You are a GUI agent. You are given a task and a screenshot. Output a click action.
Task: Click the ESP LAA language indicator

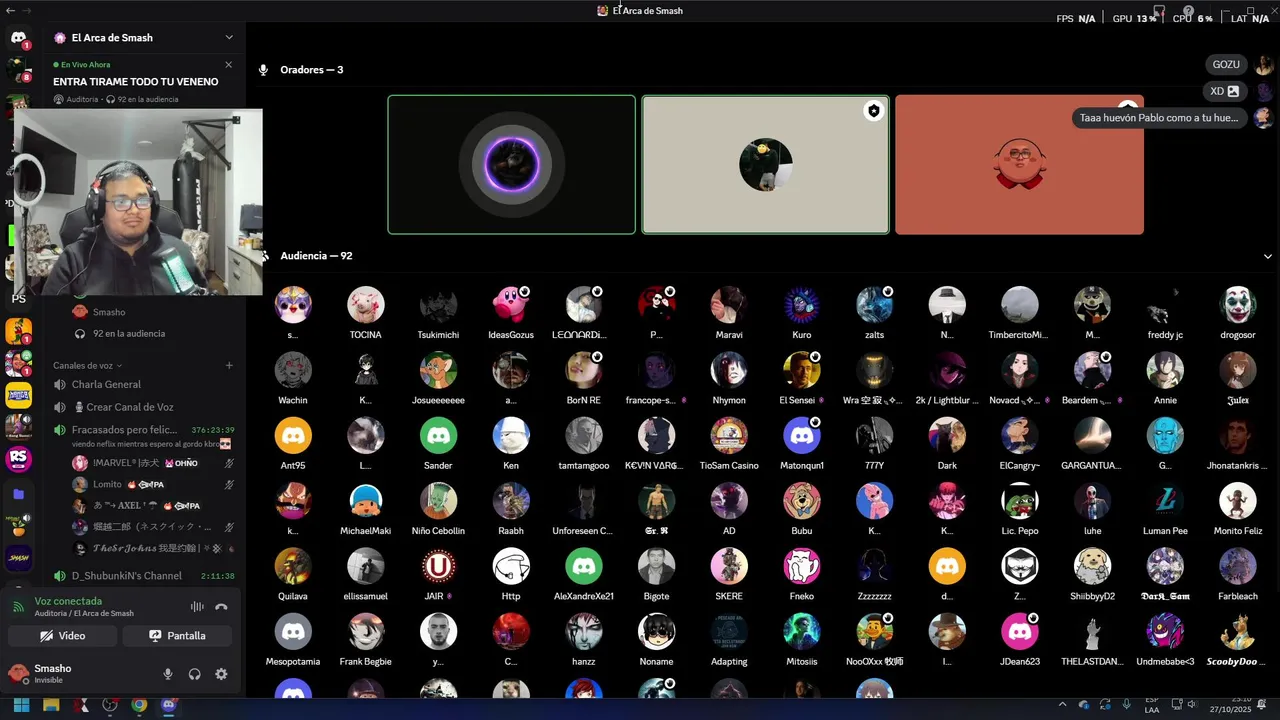[x=1152, y=705]
